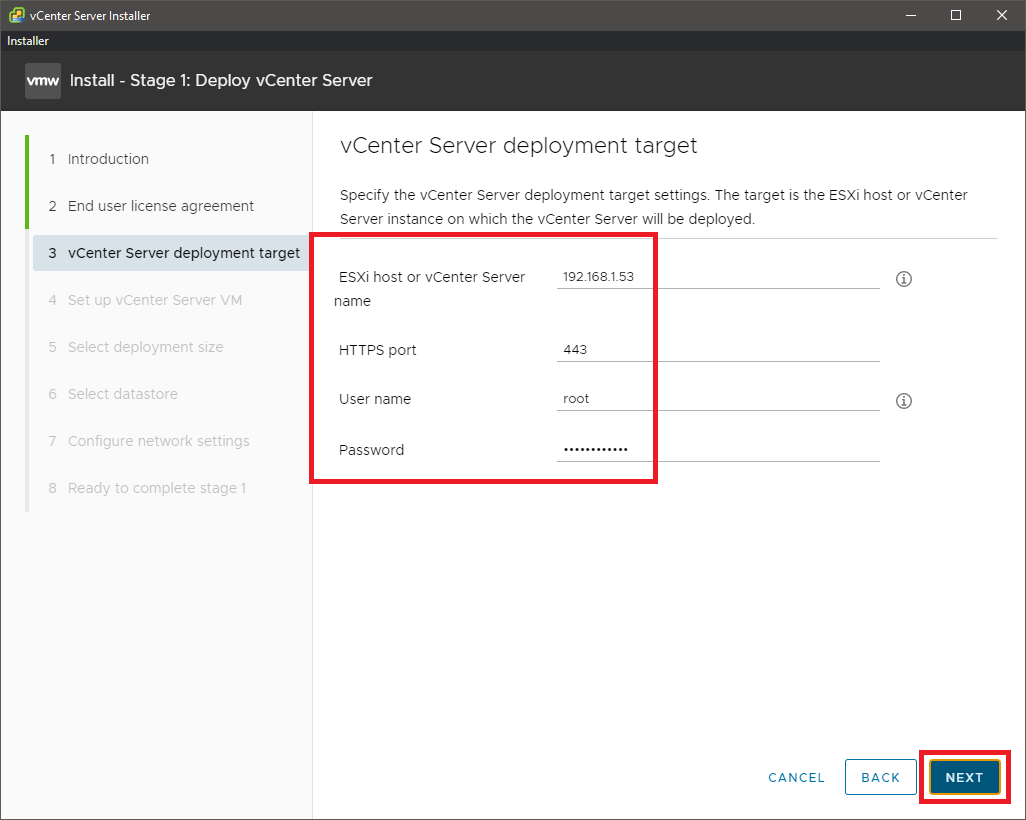1026x820 pixels.
Task: Focus the Password input field
Action: pos(717,450)
